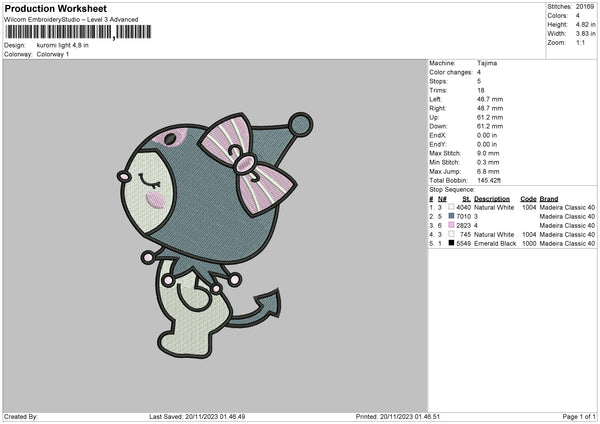
Task: Click the Machine value 'Tajima'
Action: [487, 63]
